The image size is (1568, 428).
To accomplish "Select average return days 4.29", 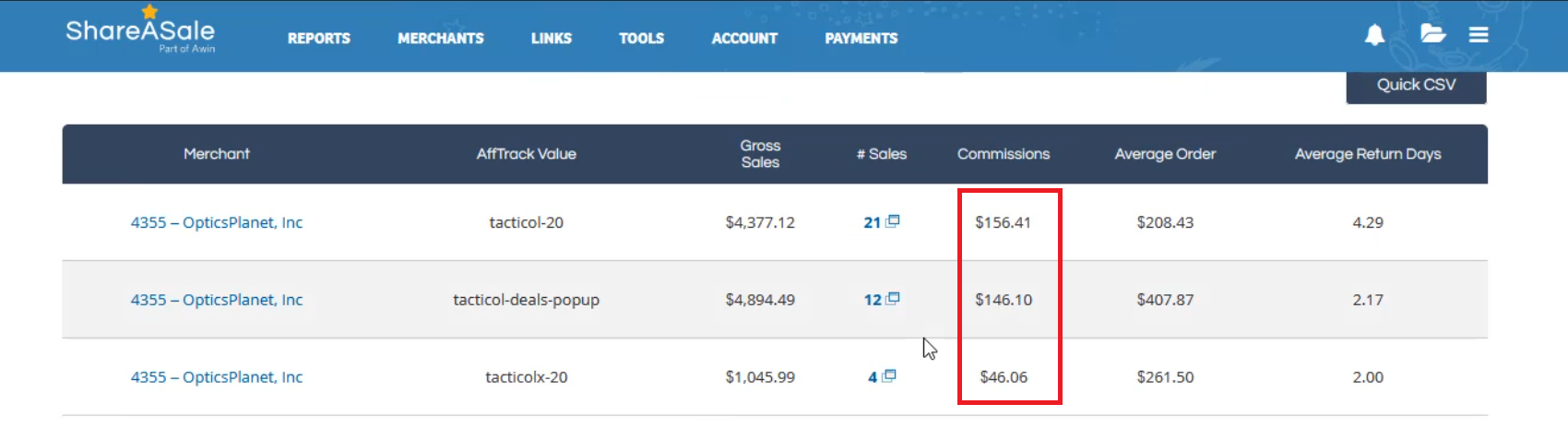I will pos(1368,222).
